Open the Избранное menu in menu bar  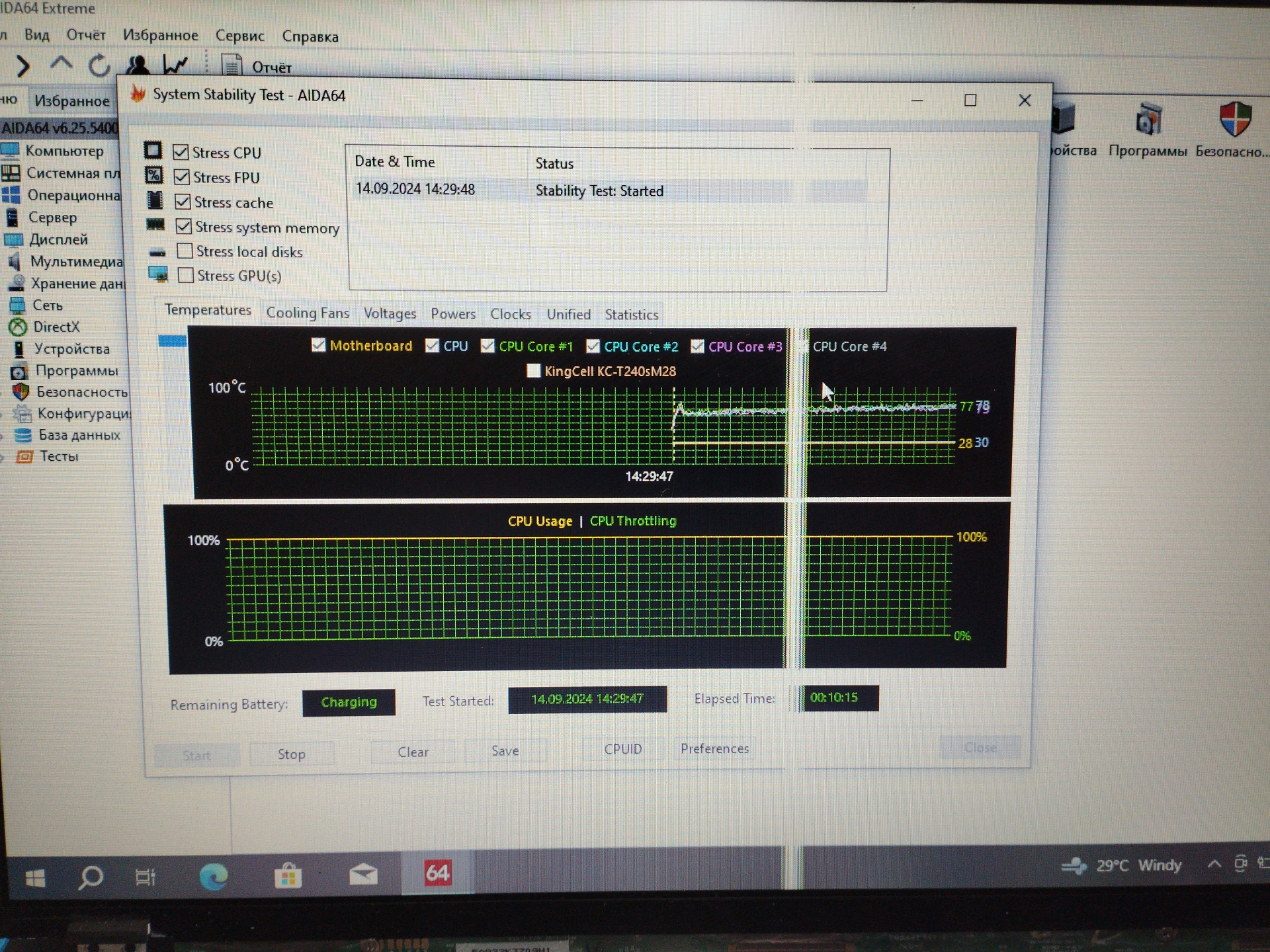[160, 35]
